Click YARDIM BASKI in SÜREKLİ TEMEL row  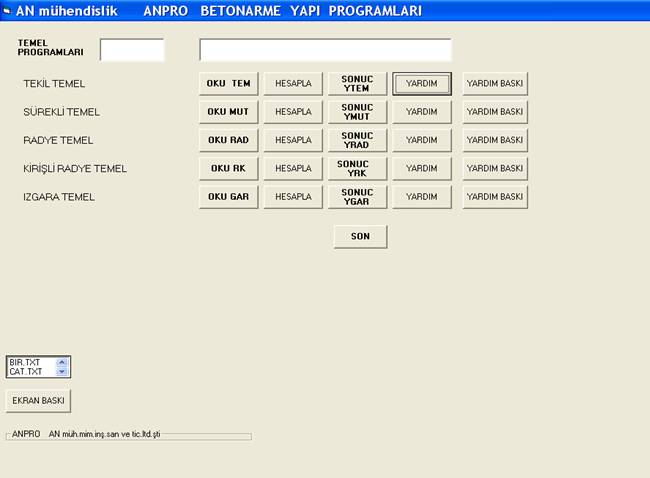tap(495, 112)
